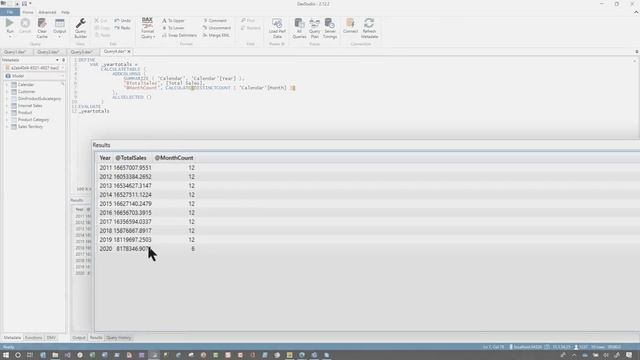640x360 pixels.
Task: Click Merge XML in the ribbon
Action: pos(216,35)
